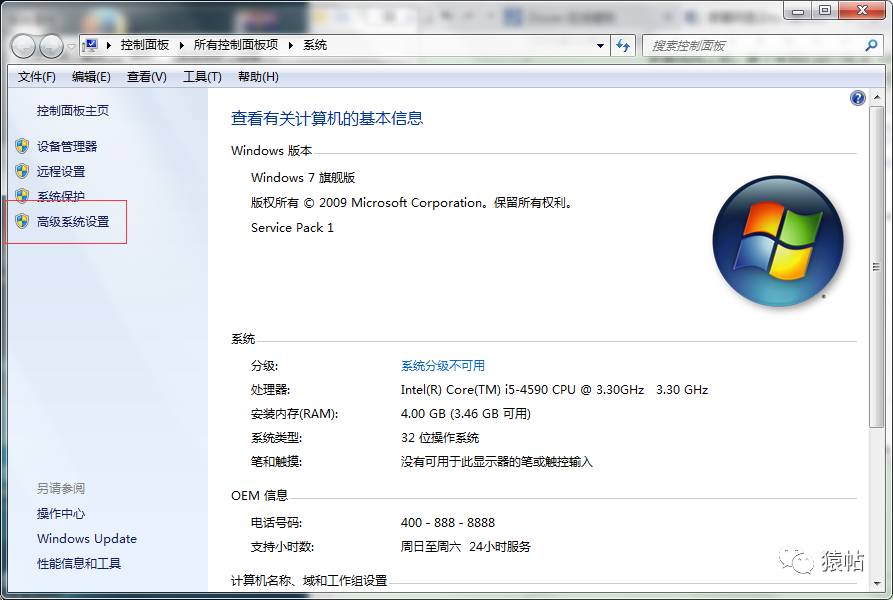The image size is (893, 600).
Task: Click the pen and touch value 没有可用于此显示器的笔或触控输入
Action: [x=497, y=462]
